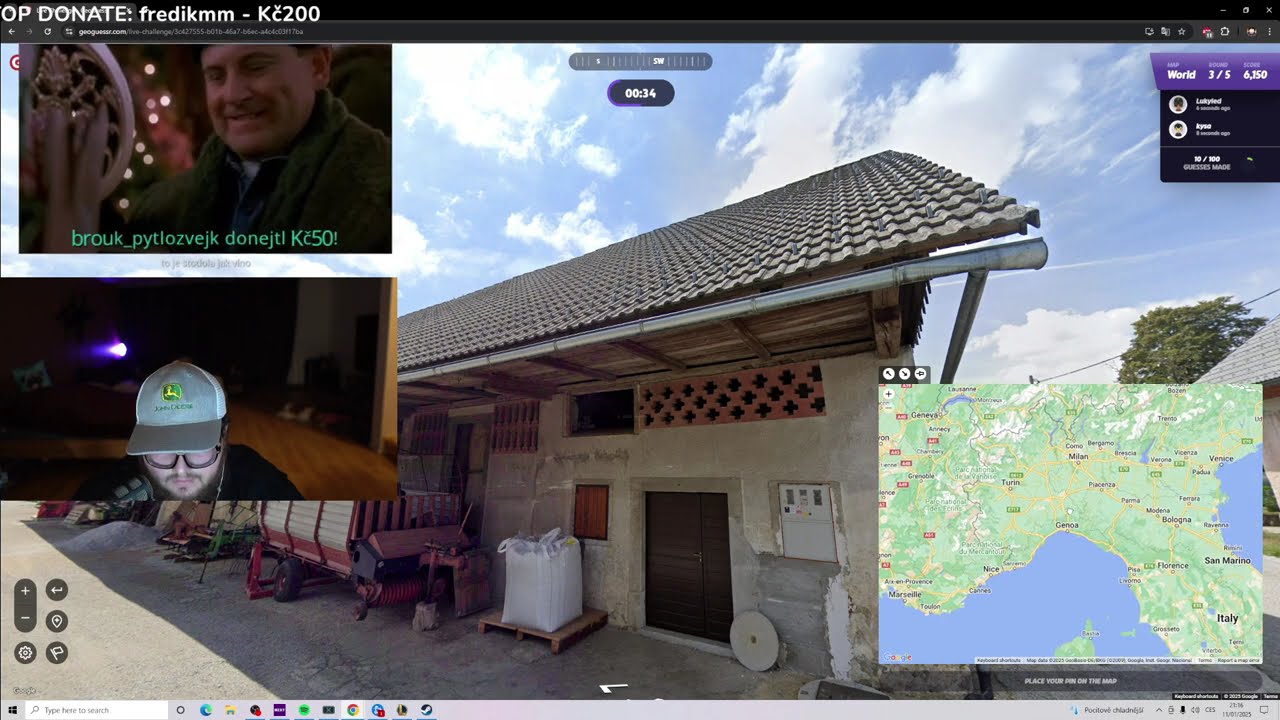Click Venice label on the guess map
The image size is (1280, 720).
click(x=1221, y=458)
